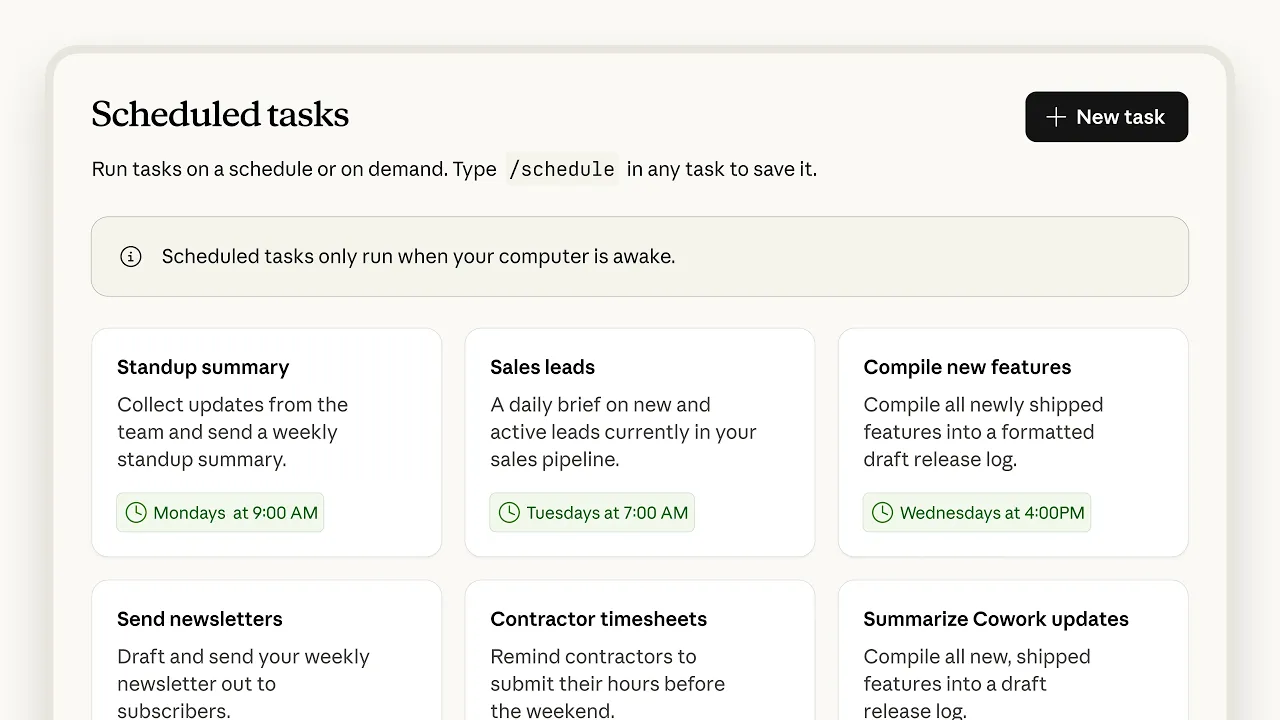Open the Compile new features task card
Screen dimensions: 1280x720
click(x=1012, y=442)
